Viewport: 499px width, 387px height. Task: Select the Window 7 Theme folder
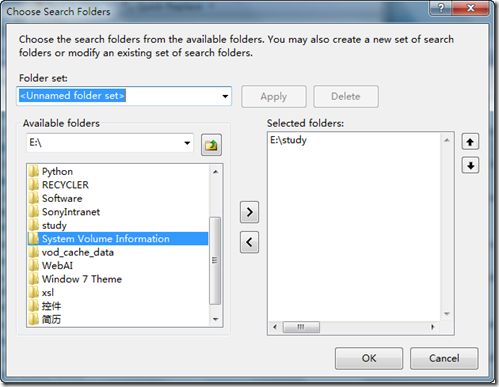(118, 279)
